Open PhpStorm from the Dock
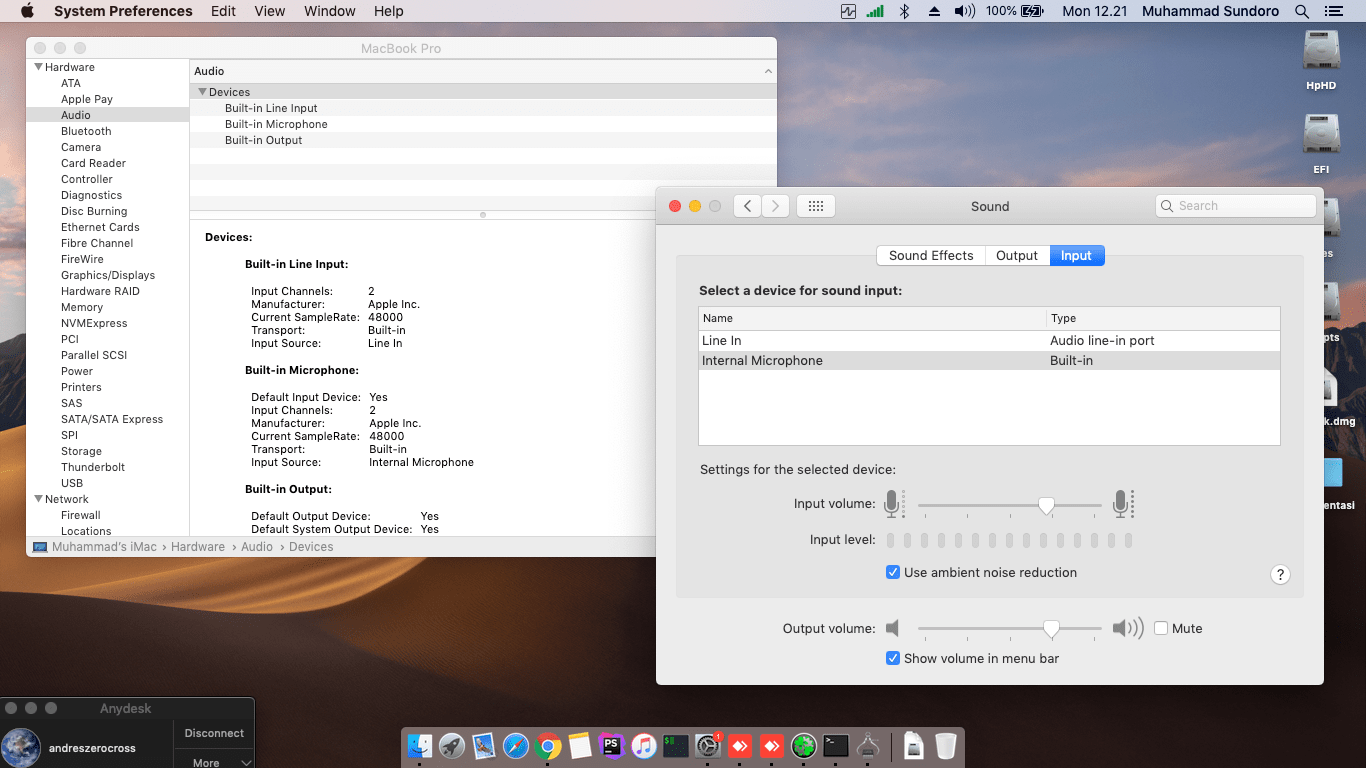The height and width of the screenshot is (768, 1366). (x=611, y=746)
